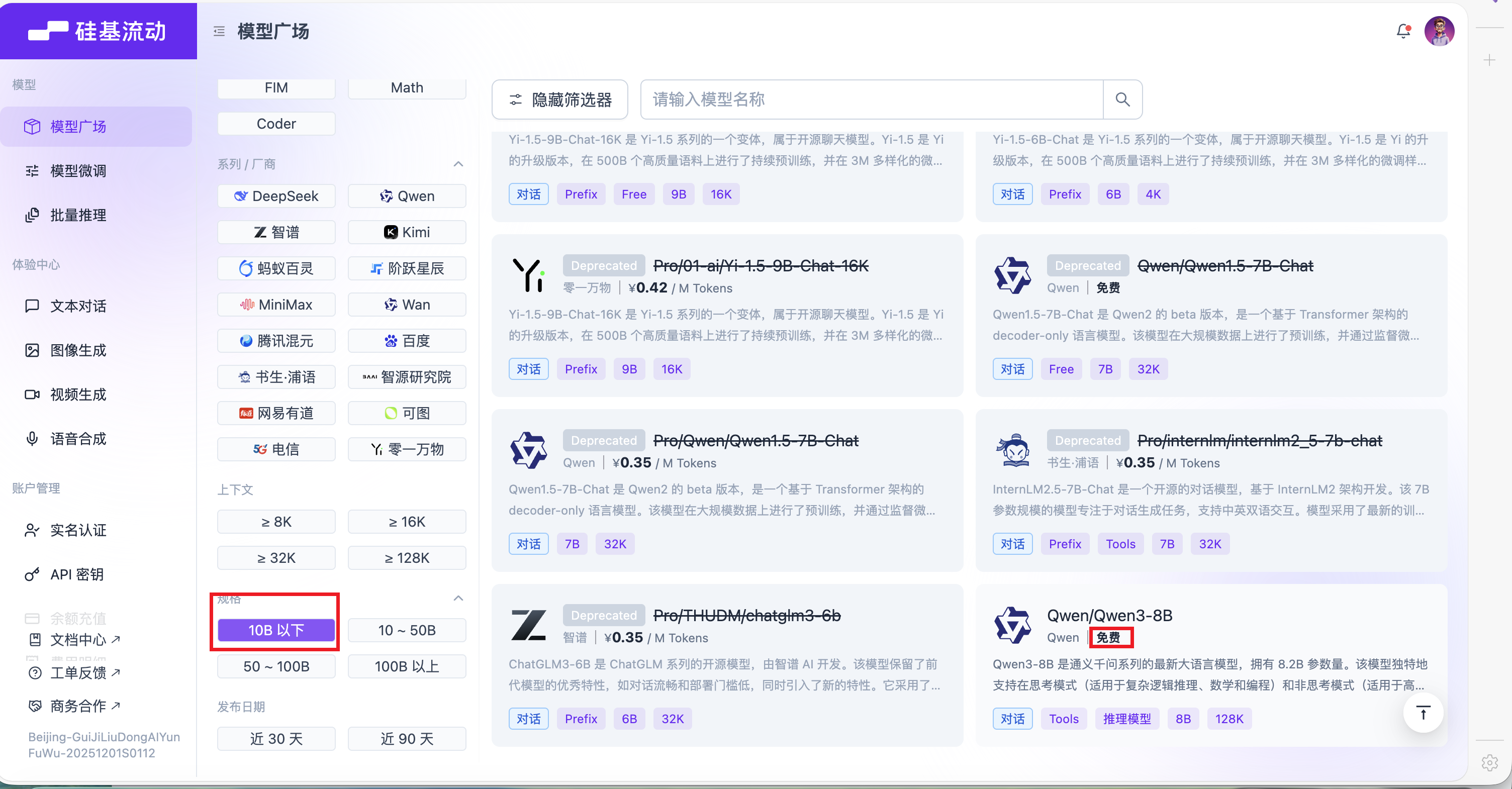The height and width of the screenshot is (789, 1512).
Task: Click the Qwen3-8B model logo
Action: coord(1012,625)
